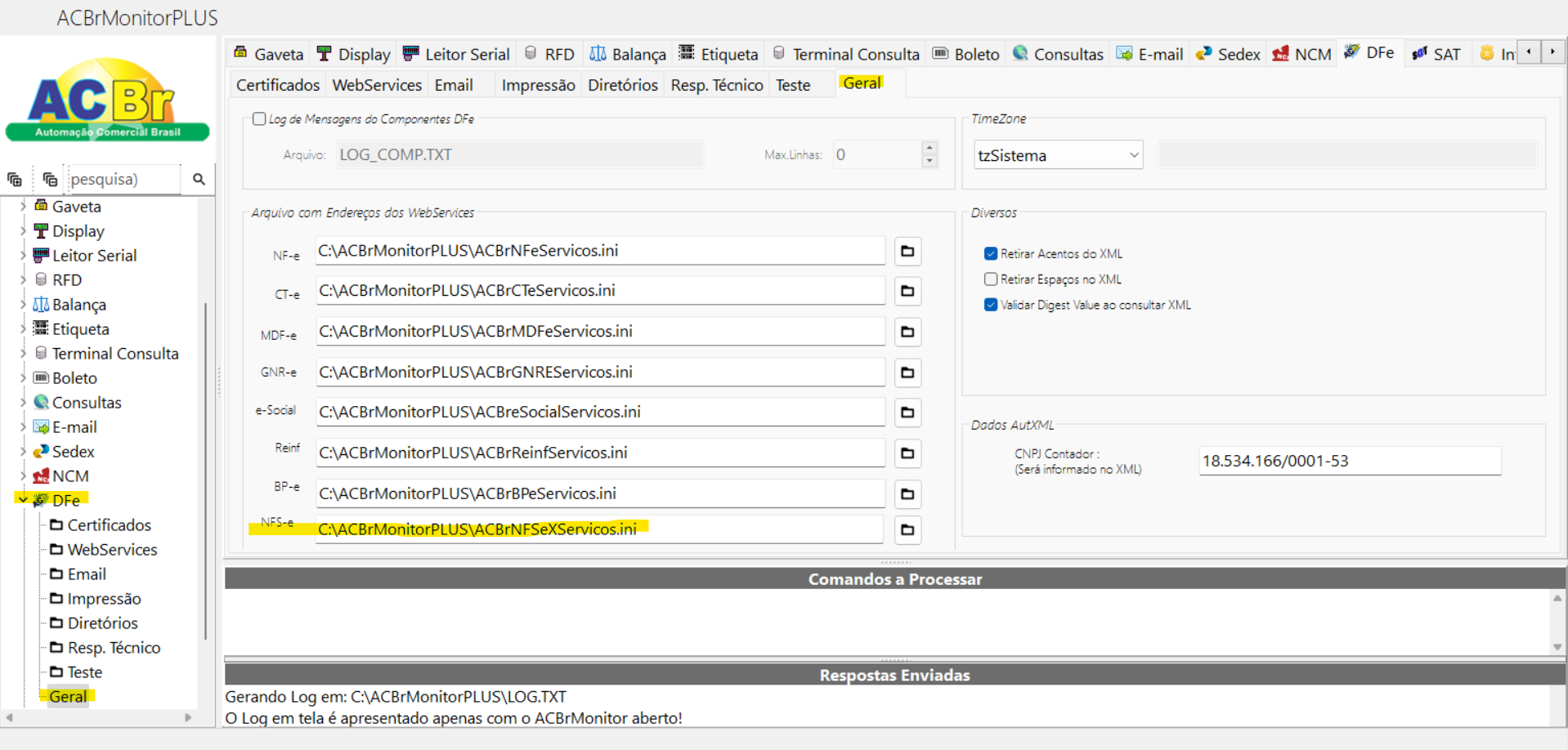1568x750 pixels.
Task: Browse for the Reinf services ini file
Action: (907, 453)
